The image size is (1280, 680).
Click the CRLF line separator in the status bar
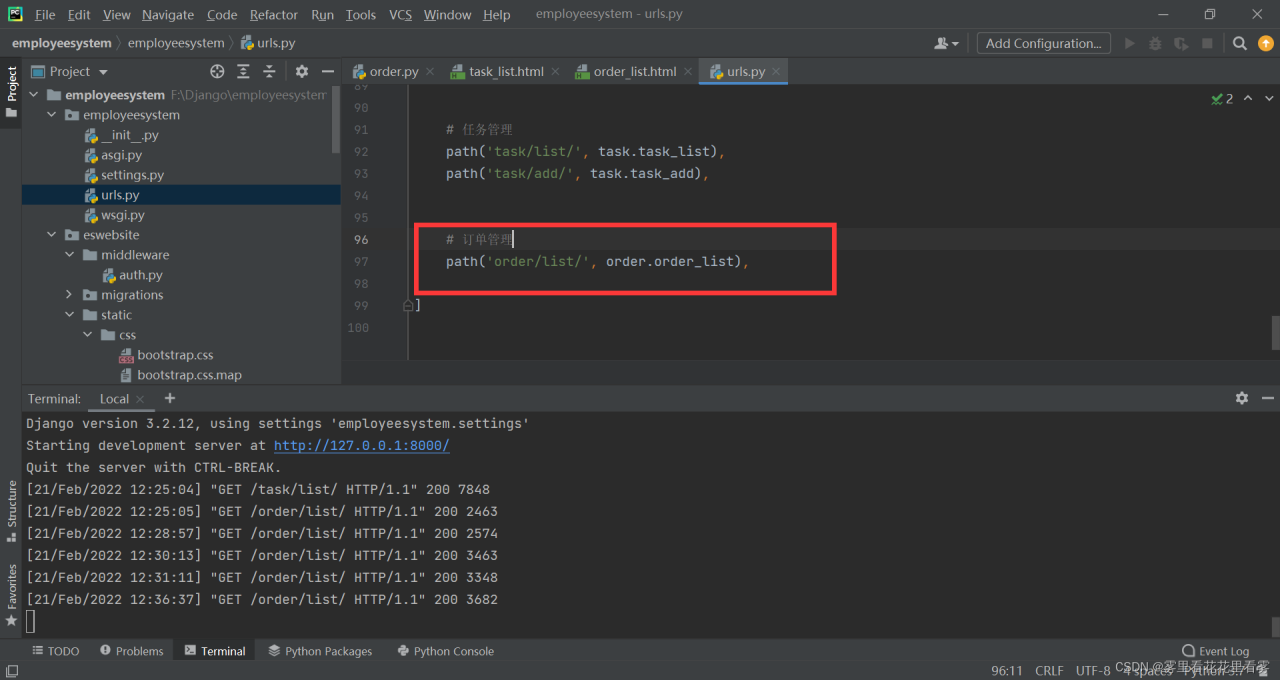1049,671
